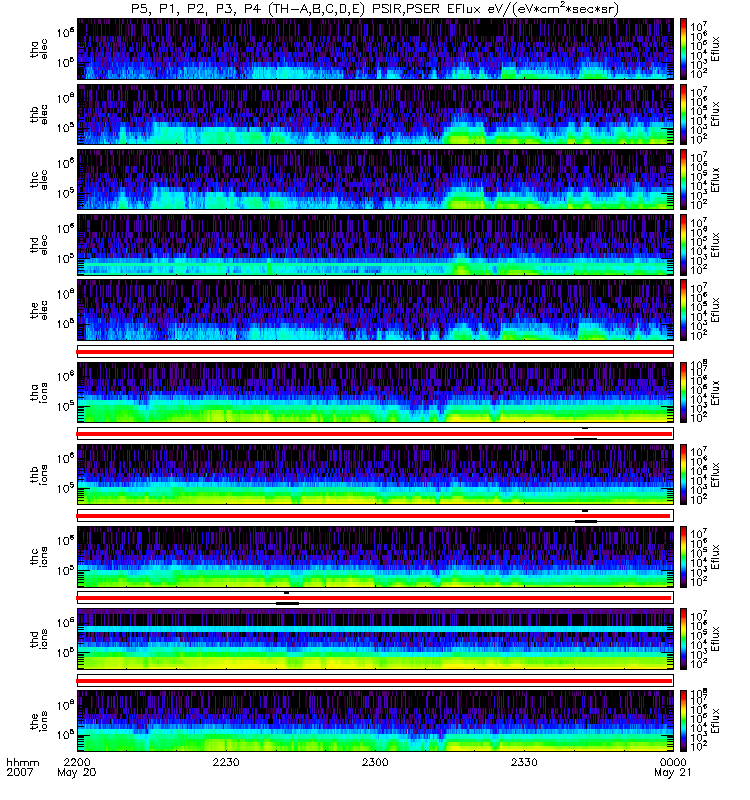Select the 'thd elec' panel label
Viewport: 750px width, 800px height.
point(39,245)
